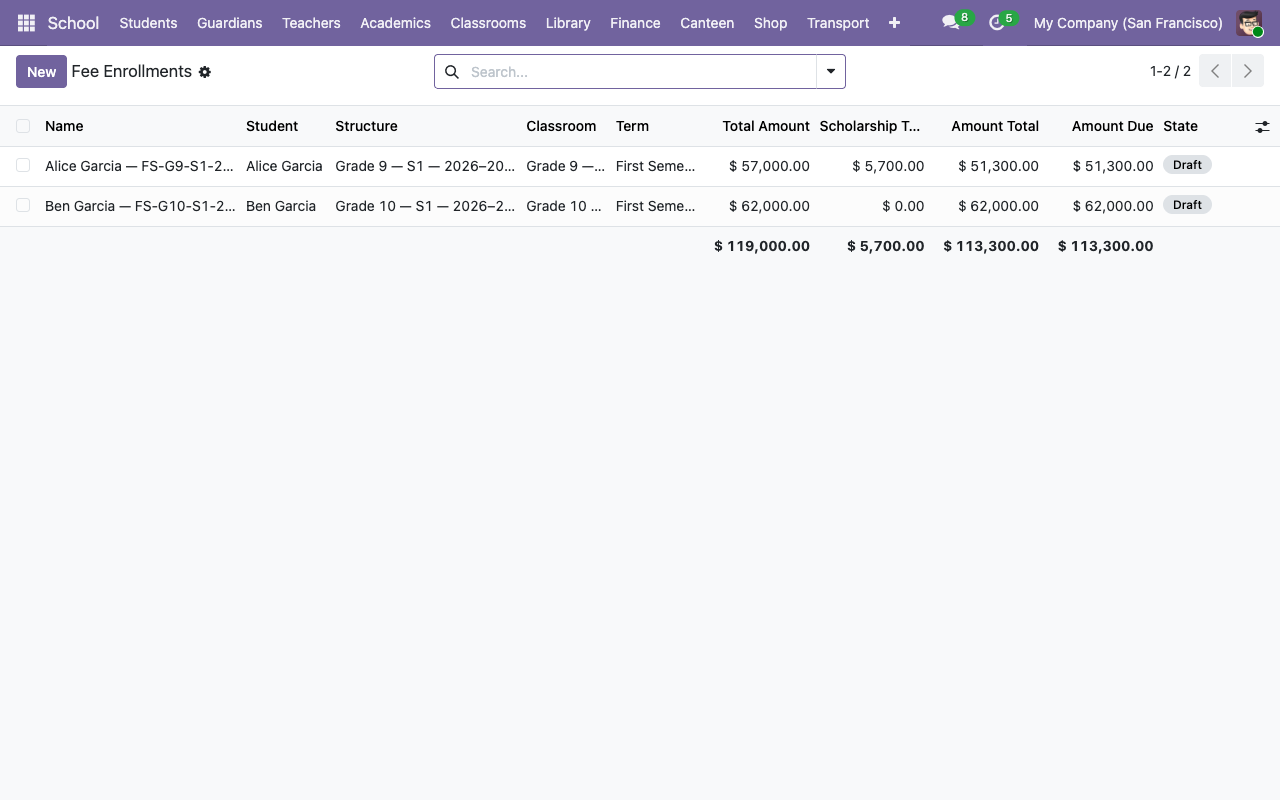
Task: Click the pager counter 1-2 / 2
Action: point(1170,71)
